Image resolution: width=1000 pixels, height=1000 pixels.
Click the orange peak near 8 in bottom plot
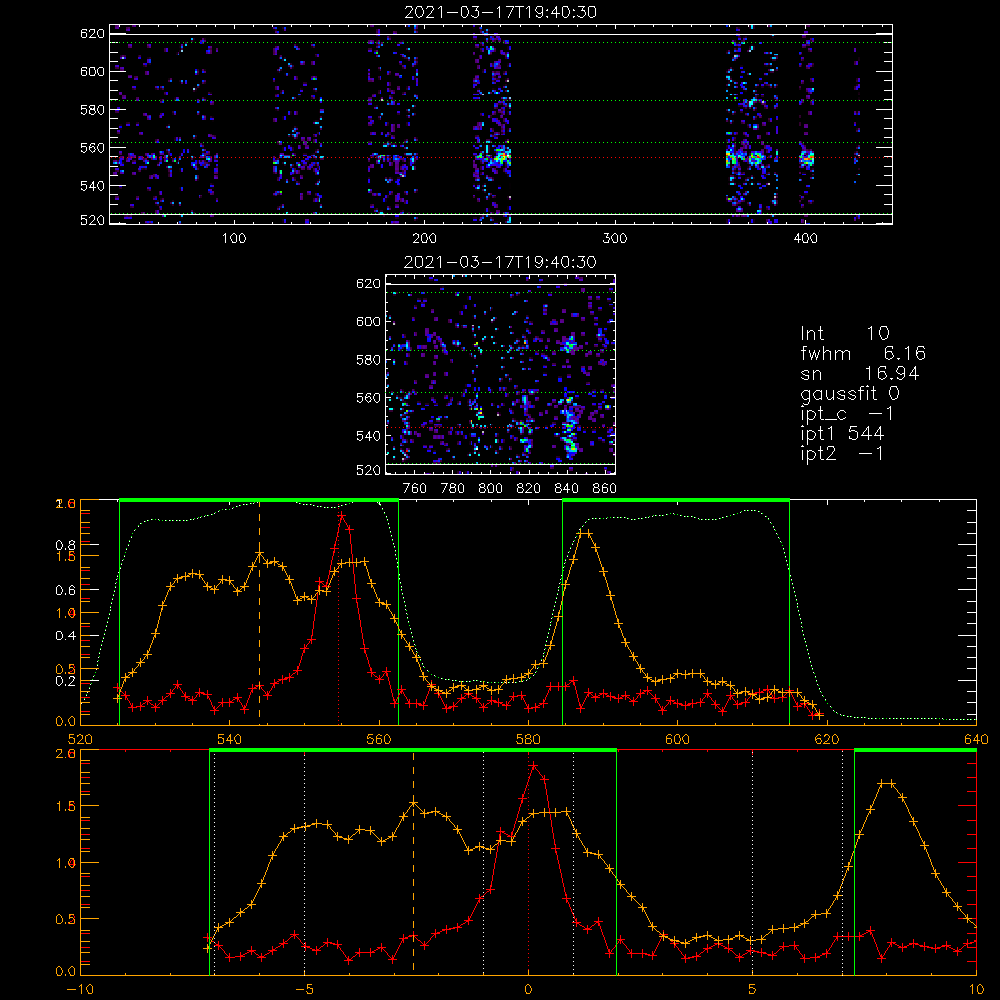886,783
